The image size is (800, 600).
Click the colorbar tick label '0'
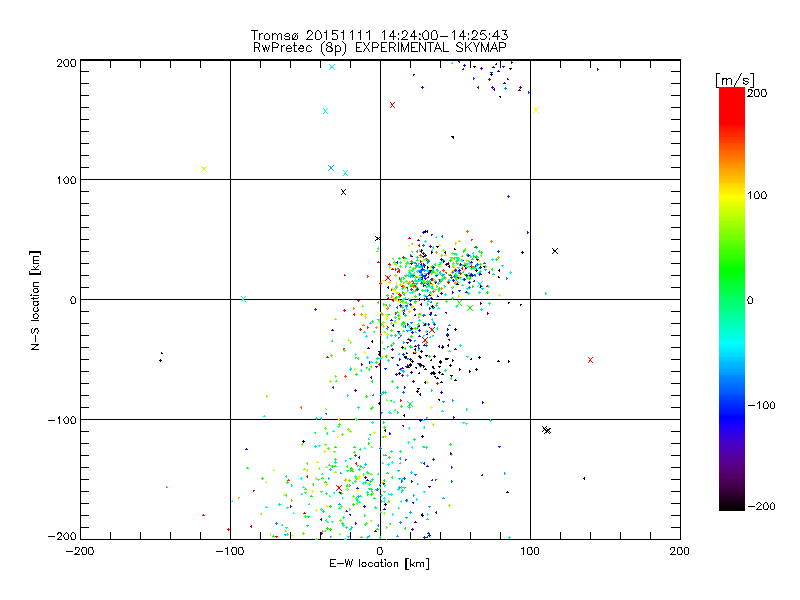pos(750,300)
